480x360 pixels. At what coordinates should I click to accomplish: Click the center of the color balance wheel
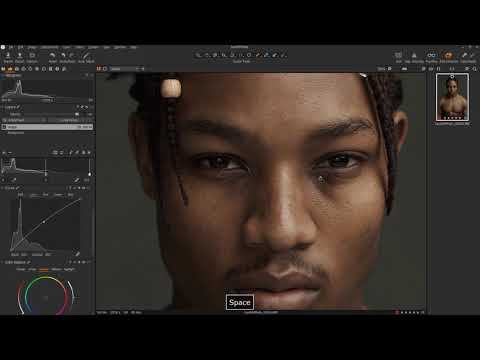(46, 297)
